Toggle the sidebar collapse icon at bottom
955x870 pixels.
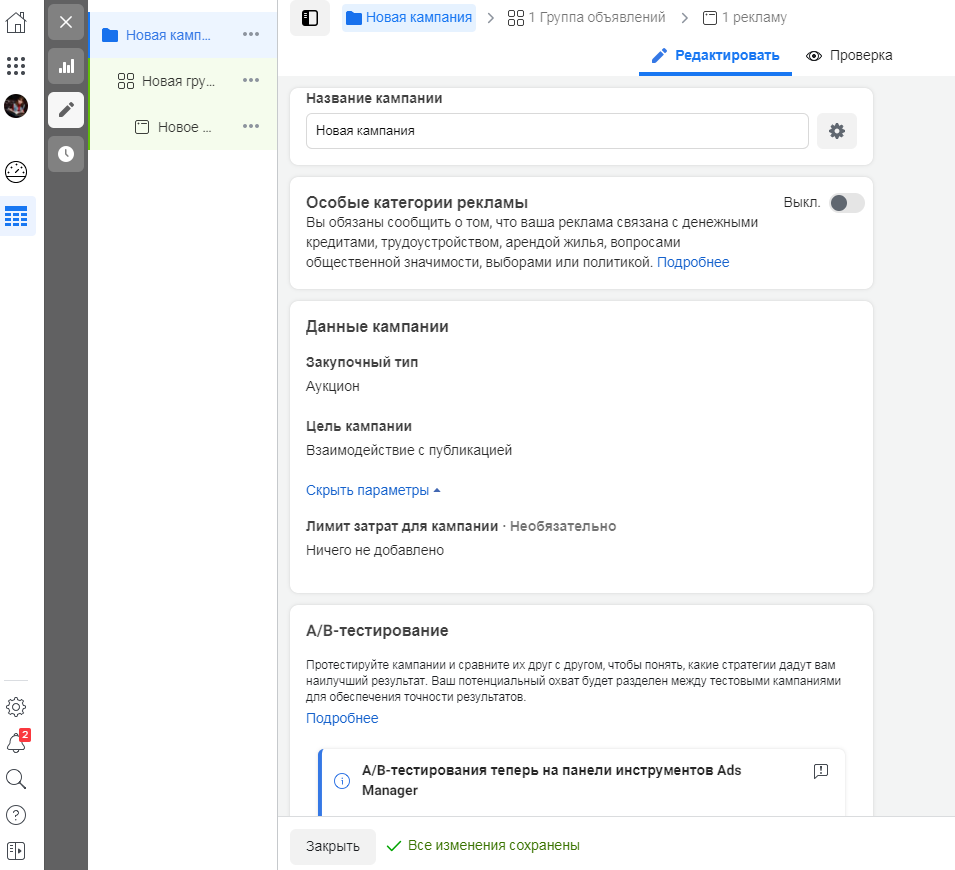pos(16,851)
